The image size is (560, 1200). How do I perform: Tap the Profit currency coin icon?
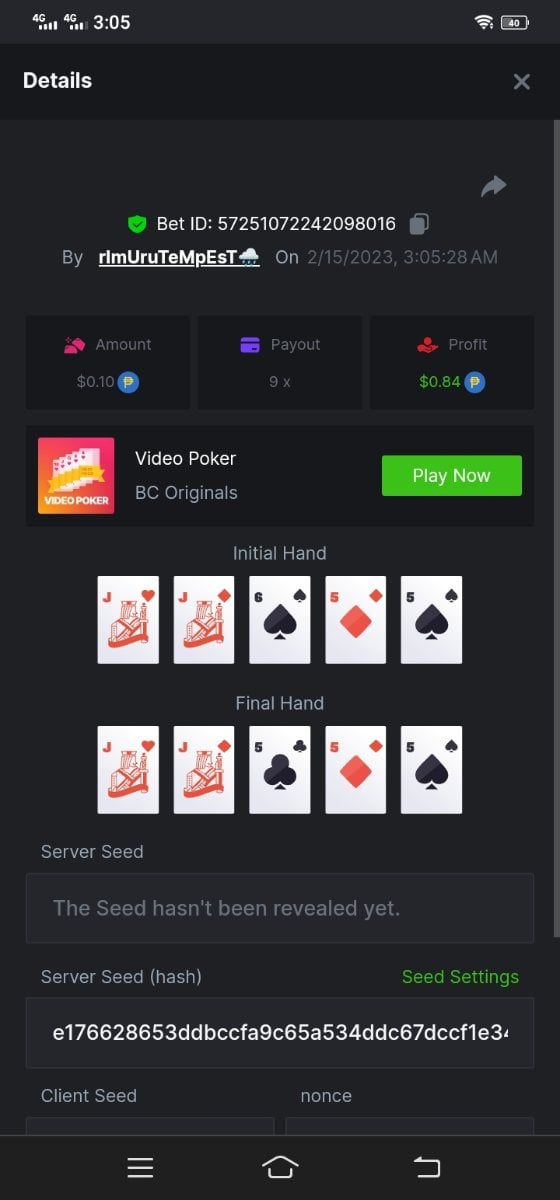[474, 382]
